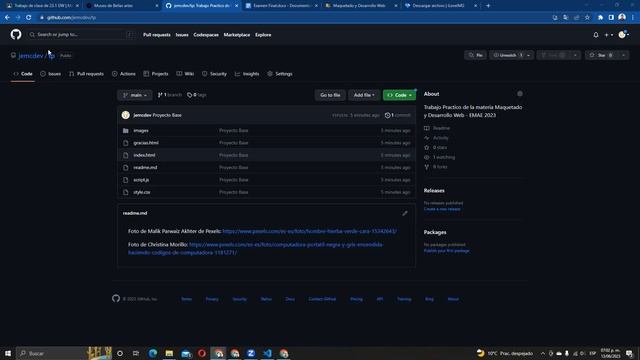Expand the Unwatch dropdown arrow
The image size is (640, 360).
point(529,55)
